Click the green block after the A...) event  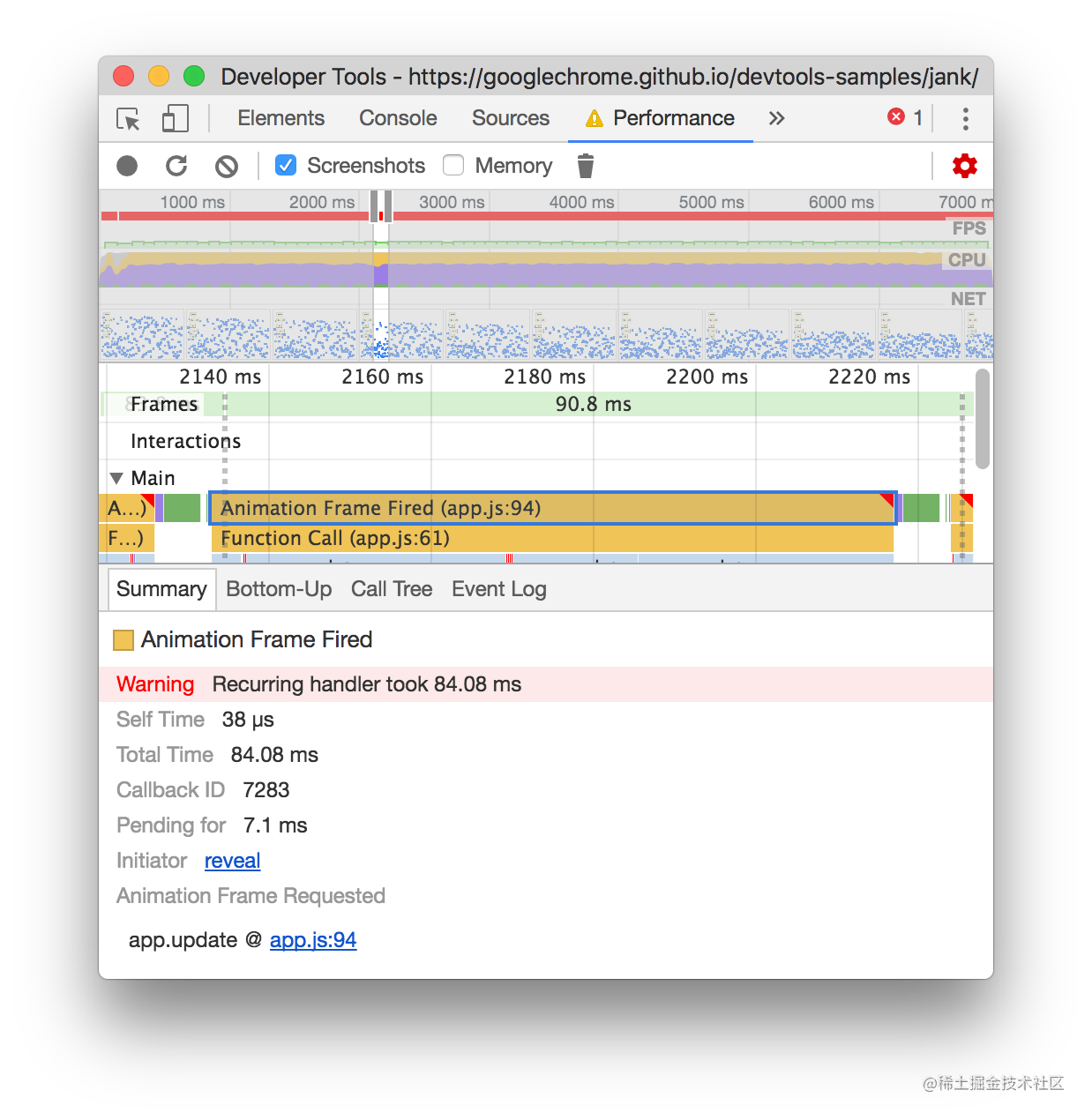tap(183, 508)
